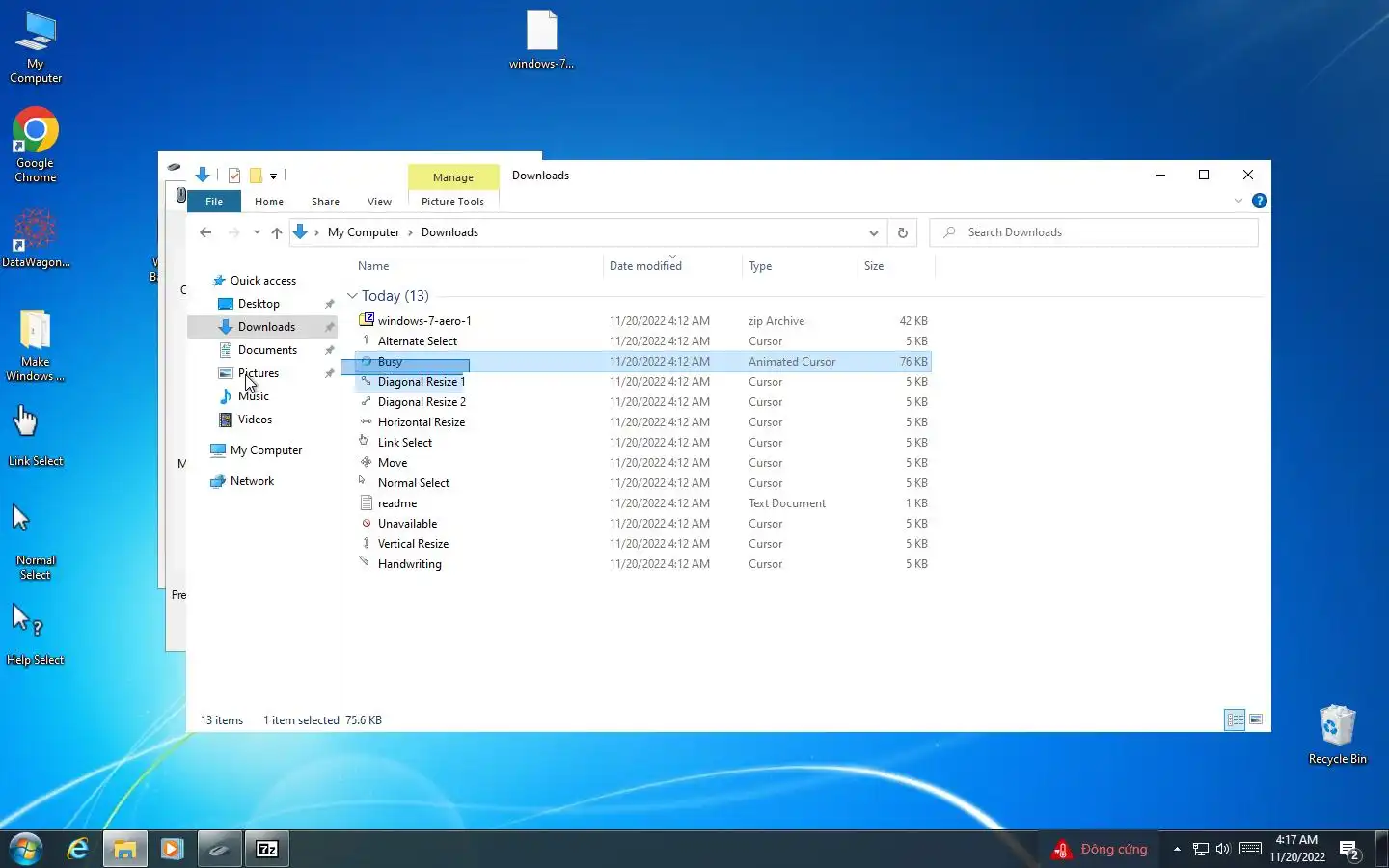Viewport: 1389px width, 868px height.
Task: Select the windows-7 file on the desktop
Action: (x=541, y=41)
